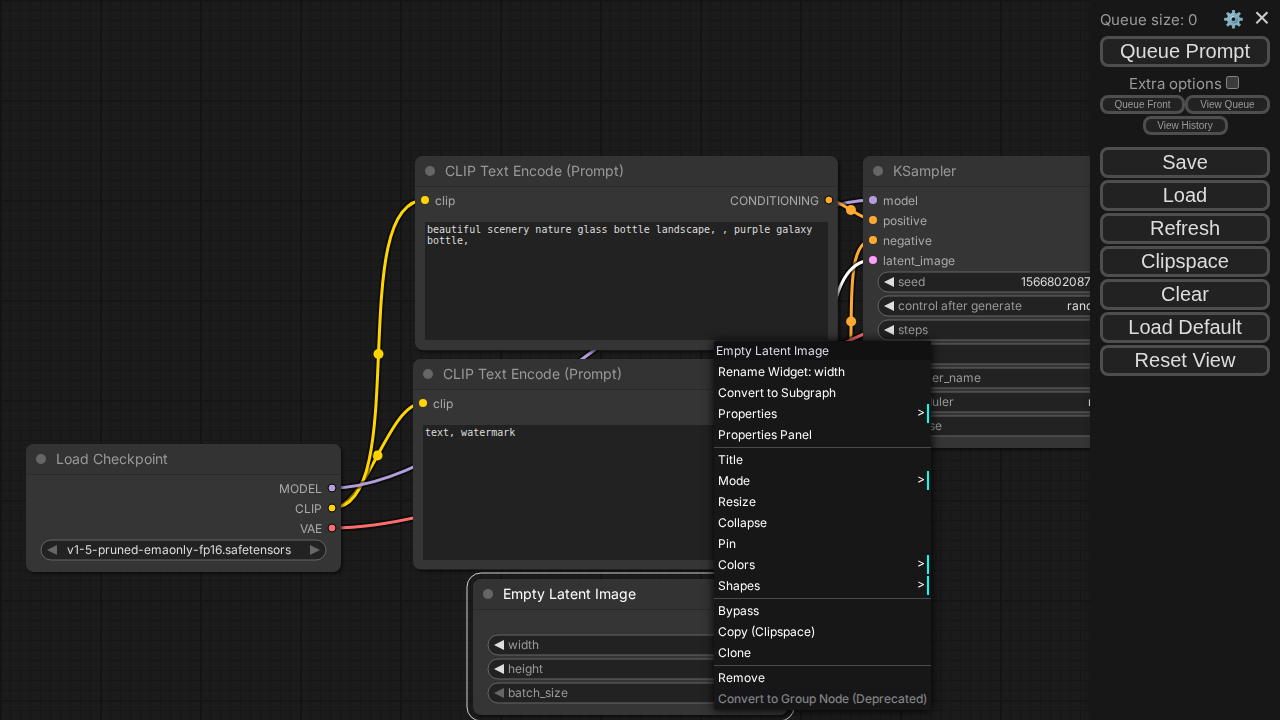Click the Empty Latent Image collapse dot
The image size is (1280, 720).
click(x=488, y=594)
